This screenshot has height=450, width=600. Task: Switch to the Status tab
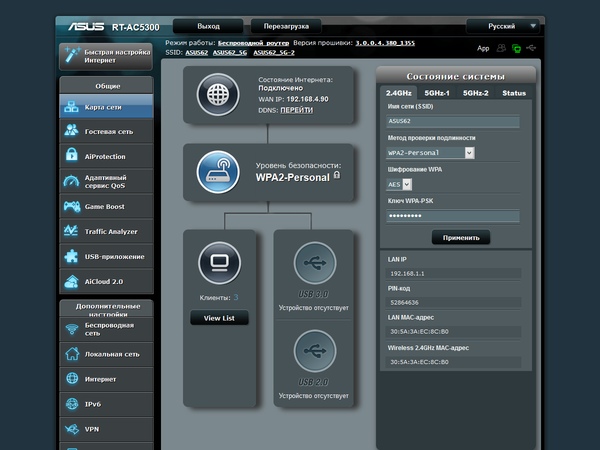514,93
